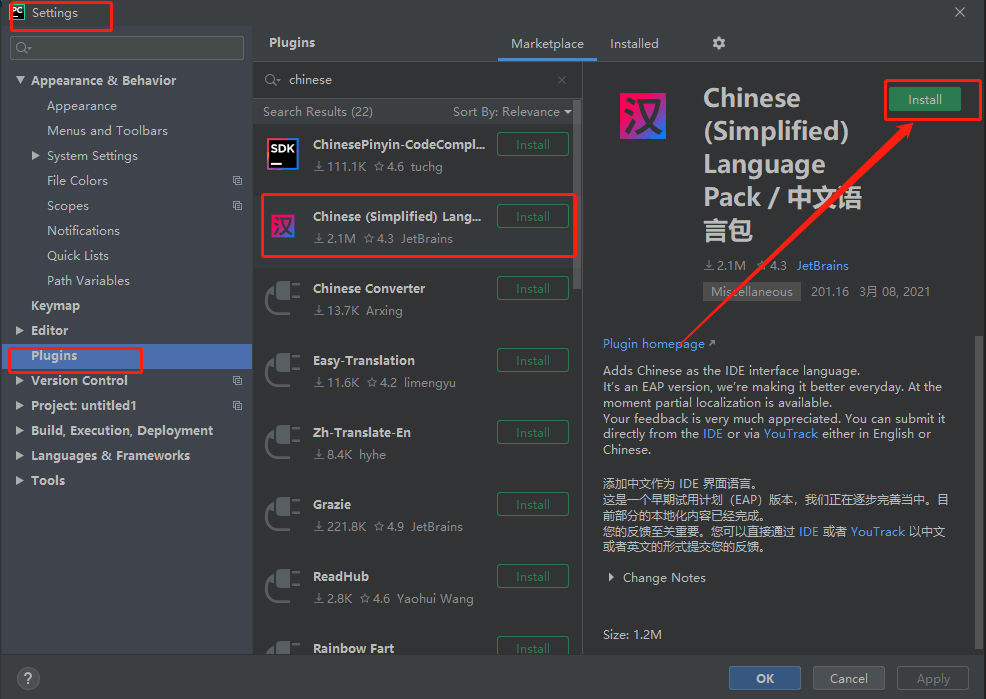
Task: Select Grazie plugin name in list
Action: [332, 504]
